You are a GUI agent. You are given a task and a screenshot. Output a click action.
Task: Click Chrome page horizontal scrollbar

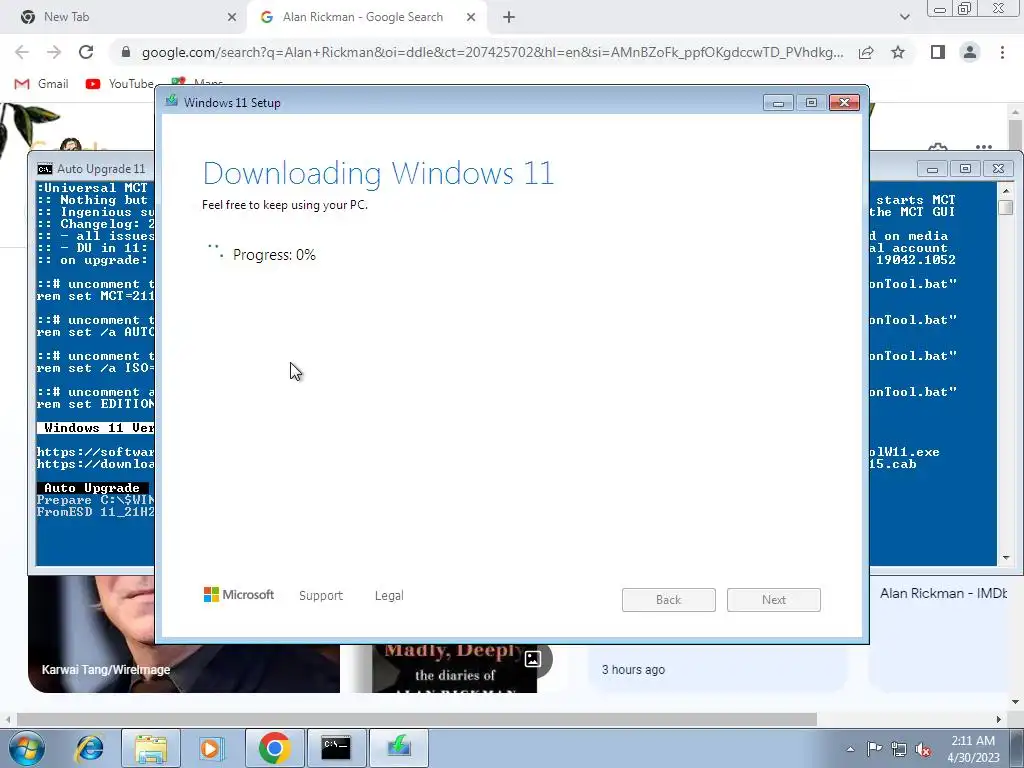(417, 719)
